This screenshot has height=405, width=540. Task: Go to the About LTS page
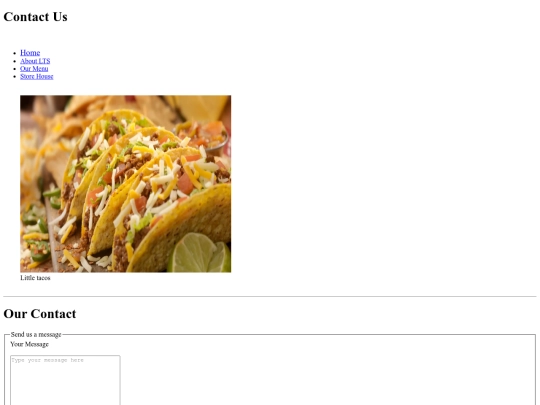tap(35, 61)
